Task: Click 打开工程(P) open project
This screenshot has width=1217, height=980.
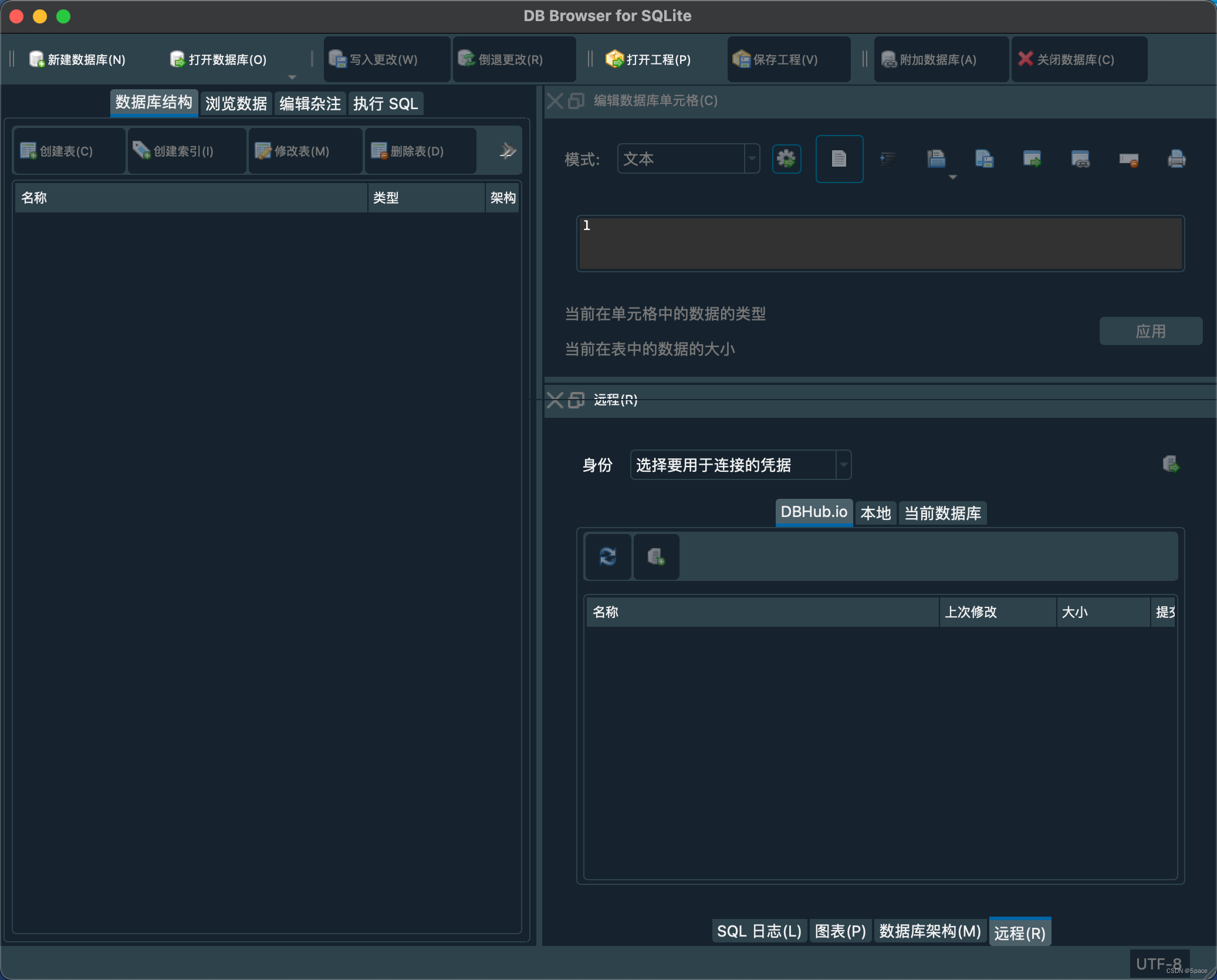Action: pyautogui.click(x=648, y=59)
